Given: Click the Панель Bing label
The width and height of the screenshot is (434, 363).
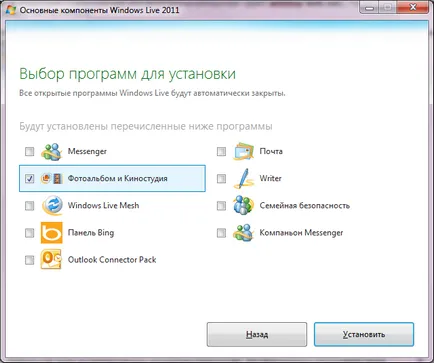Looking at the screenshot, I should point(91,233).
